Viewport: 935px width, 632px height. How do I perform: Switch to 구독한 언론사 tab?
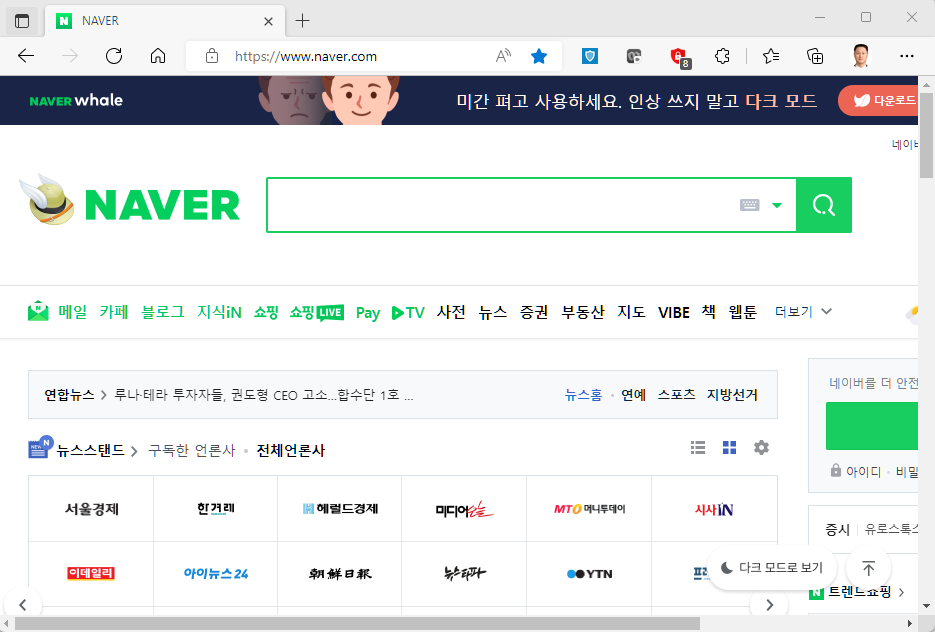point(192,450)
